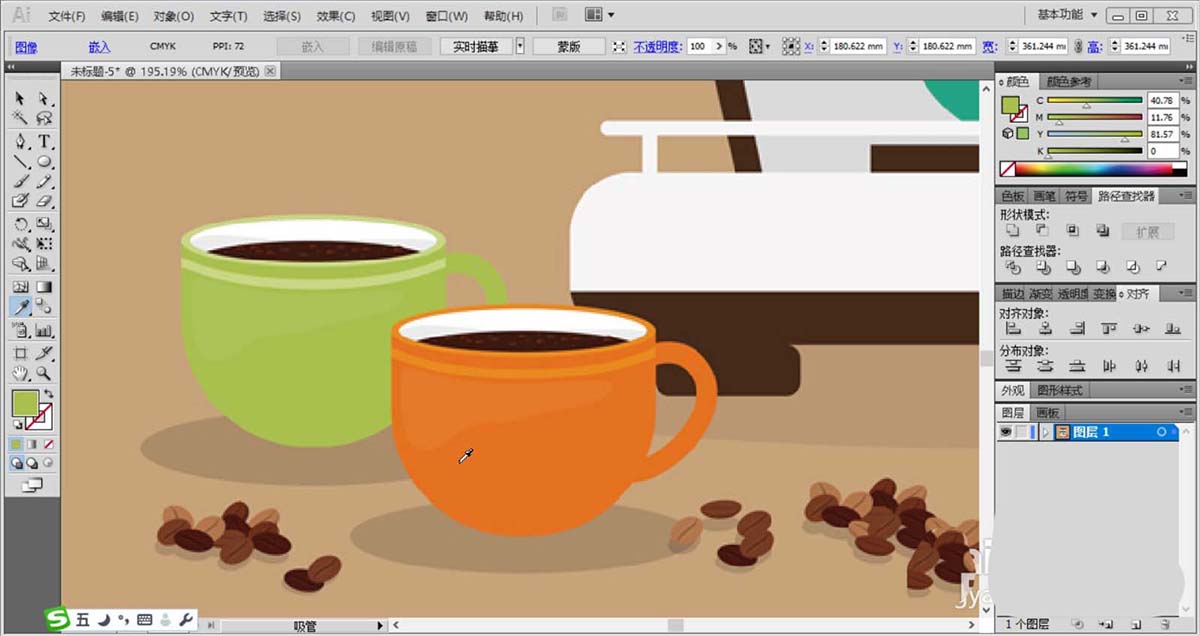Expand 图层 1 disclosure triangle

click(x=1045, y=432)
